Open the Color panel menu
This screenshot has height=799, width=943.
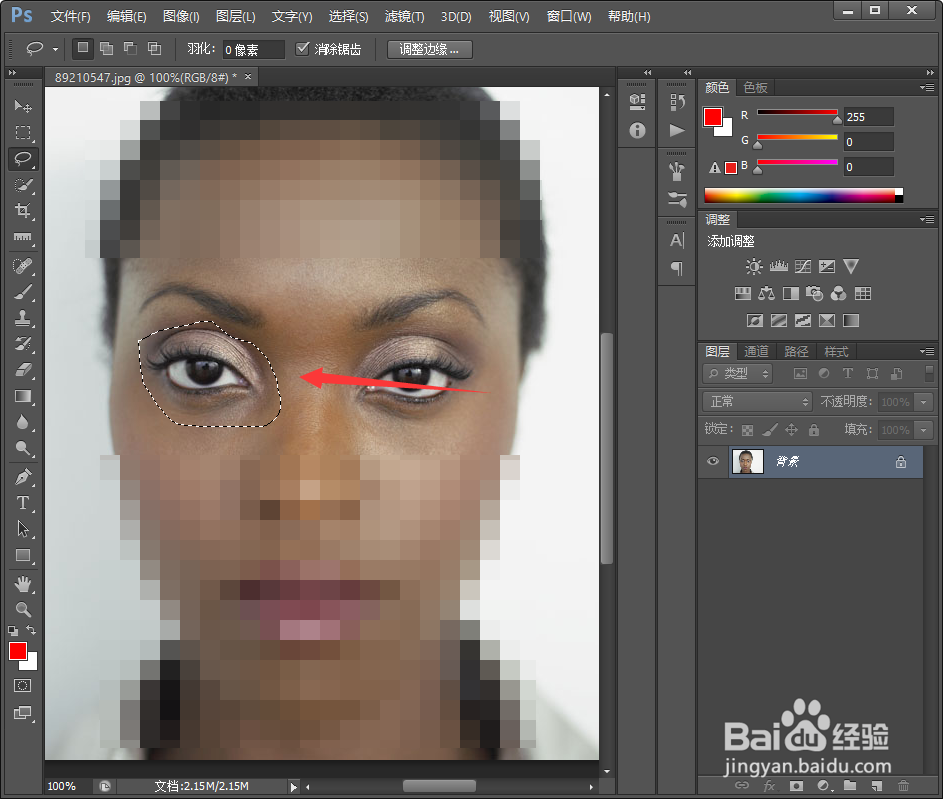tap(927, 87)
